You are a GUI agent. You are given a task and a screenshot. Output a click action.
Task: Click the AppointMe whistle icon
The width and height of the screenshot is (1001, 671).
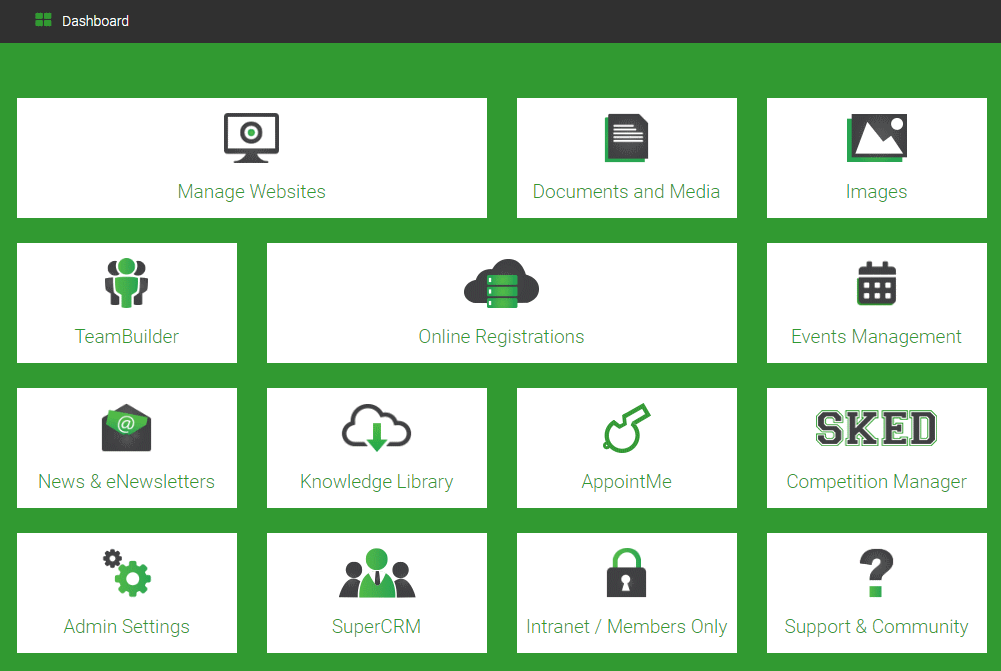(626, 428)
